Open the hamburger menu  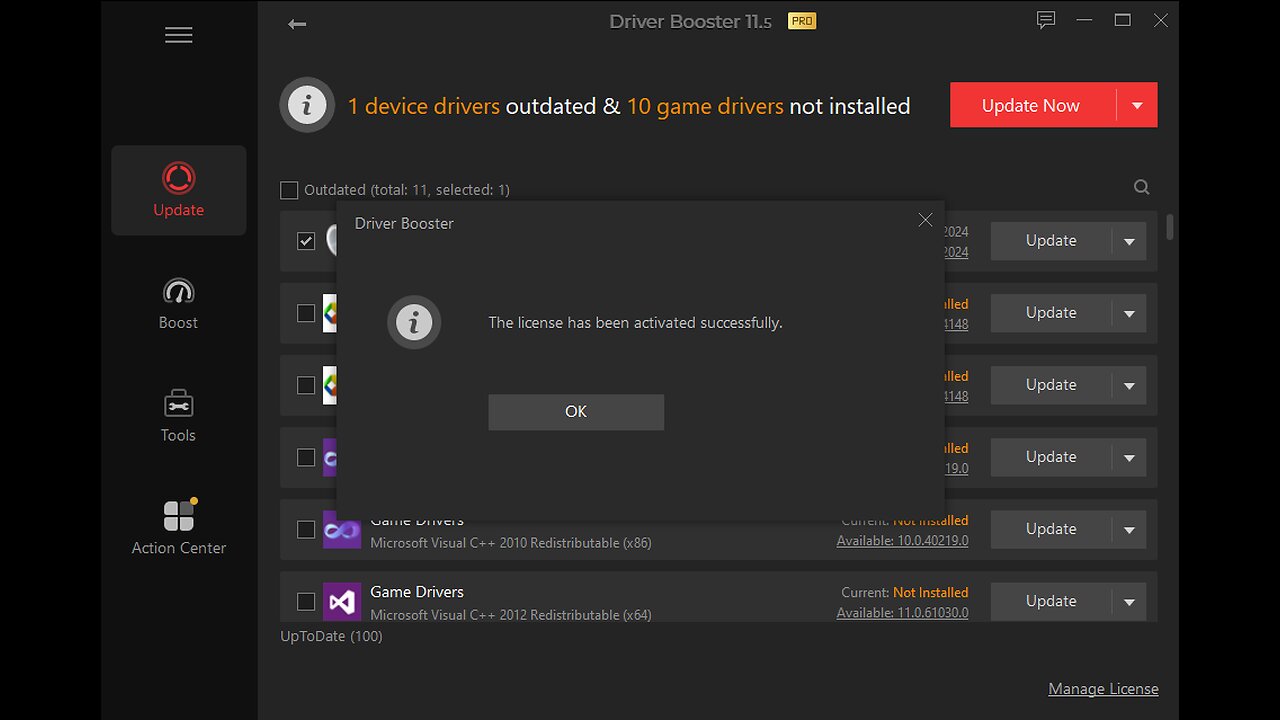click(179, 35)
